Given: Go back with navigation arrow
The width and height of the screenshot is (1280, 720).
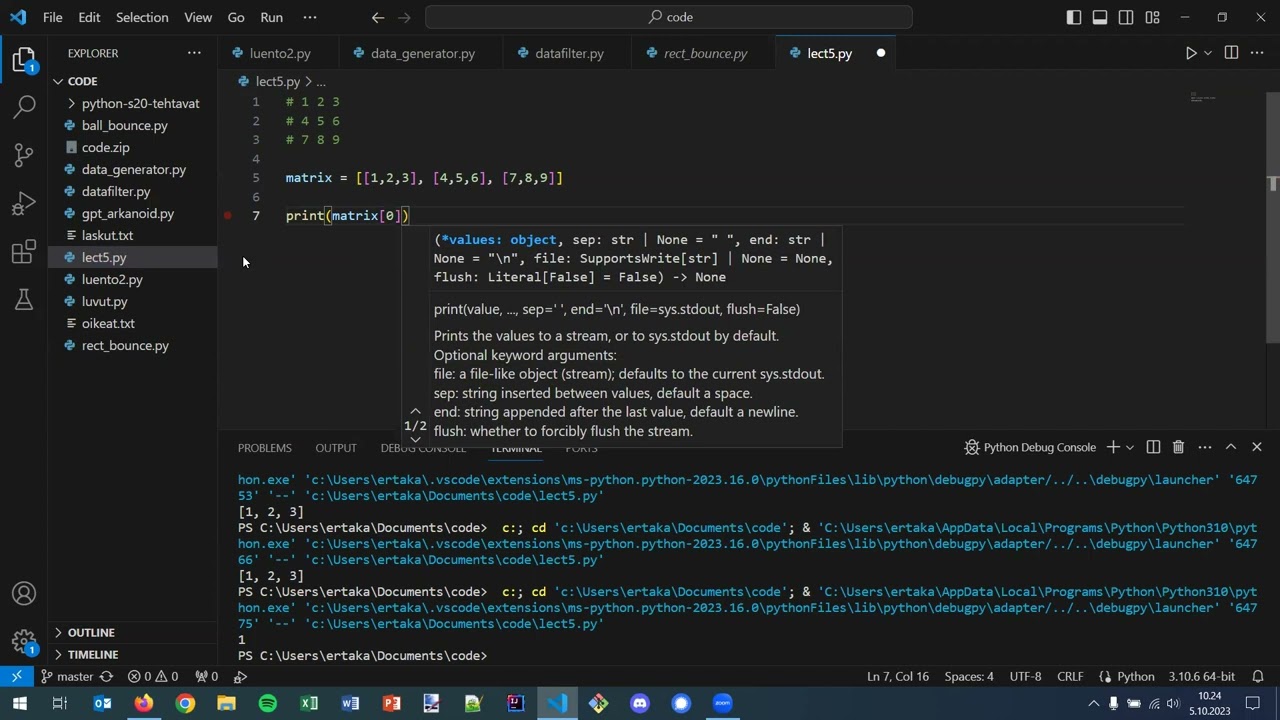Looking at the screenshot, I should pyautogui.click(x=378, y=17).
